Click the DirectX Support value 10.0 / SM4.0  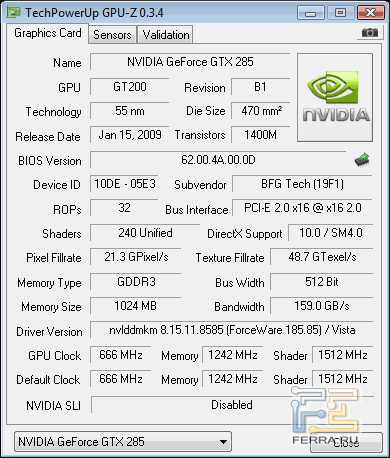coord(330,233)
